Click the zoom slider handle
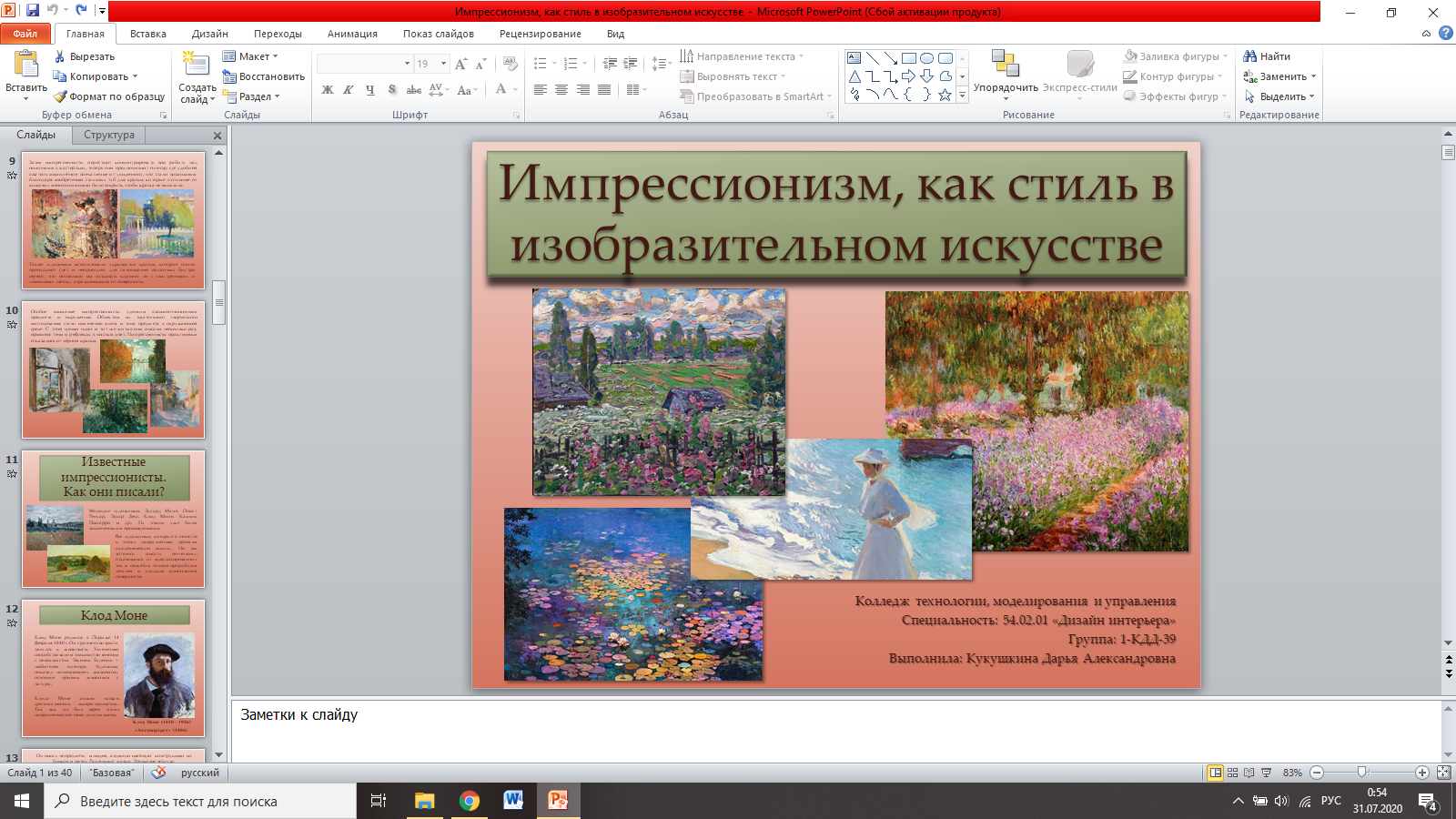Image resolution: width=1456 pixels, height=819 pixels. tap(1361, 773)
